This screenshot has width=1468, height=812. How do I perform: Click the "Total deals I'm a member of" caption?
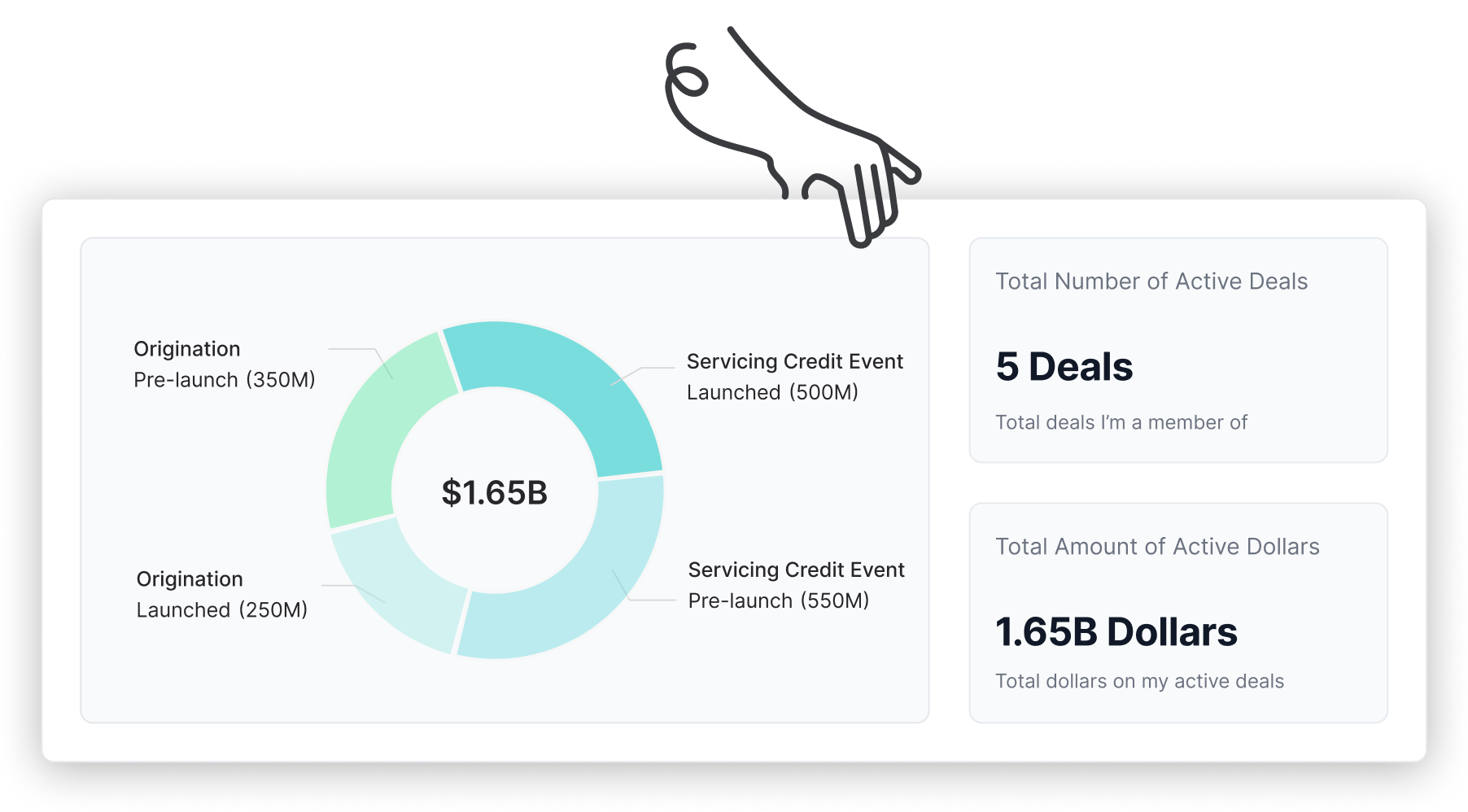click(1121, 422)
